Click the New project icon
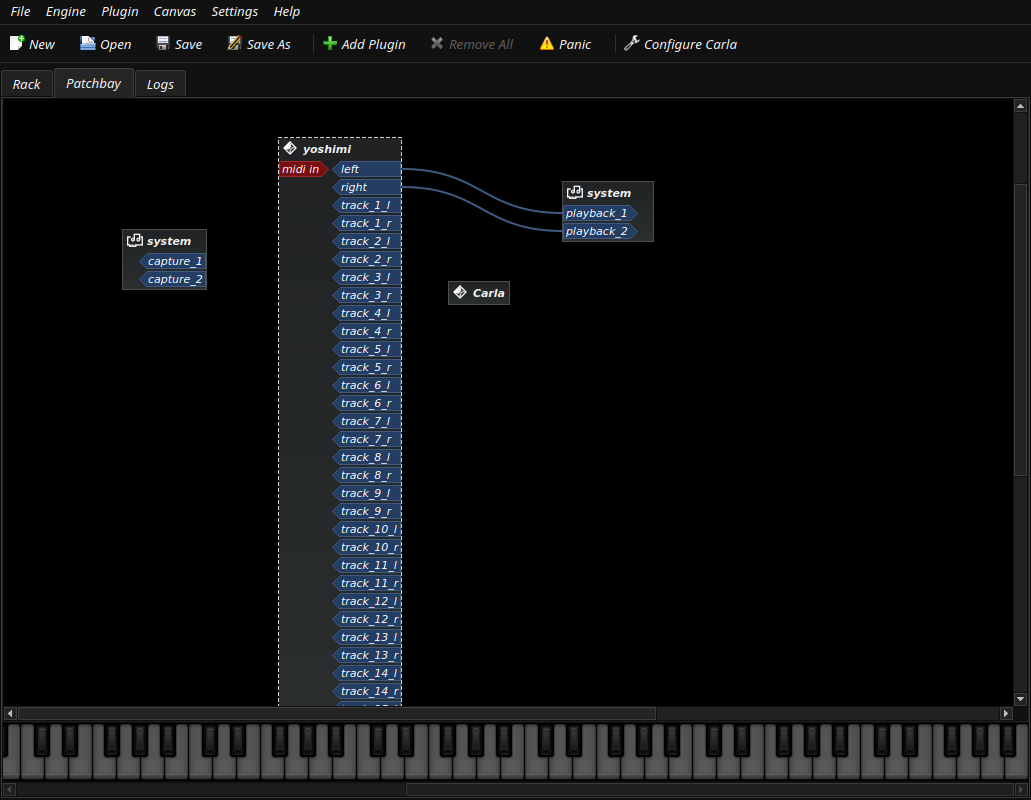1031x800 pixels. coord(17,43)
